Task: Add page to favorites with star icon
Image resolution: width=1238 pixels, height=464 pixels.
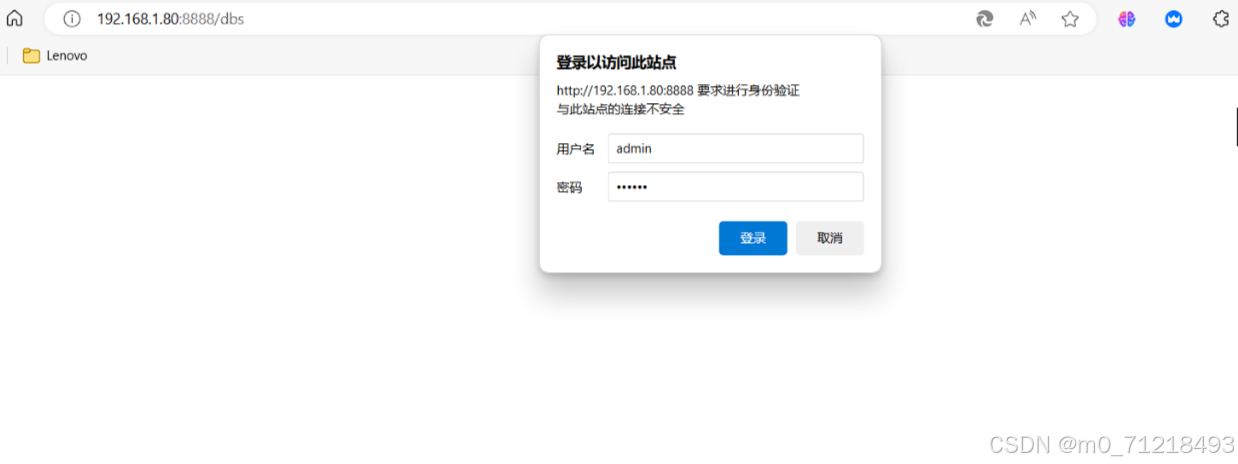Action: (x=1070, y=19)
